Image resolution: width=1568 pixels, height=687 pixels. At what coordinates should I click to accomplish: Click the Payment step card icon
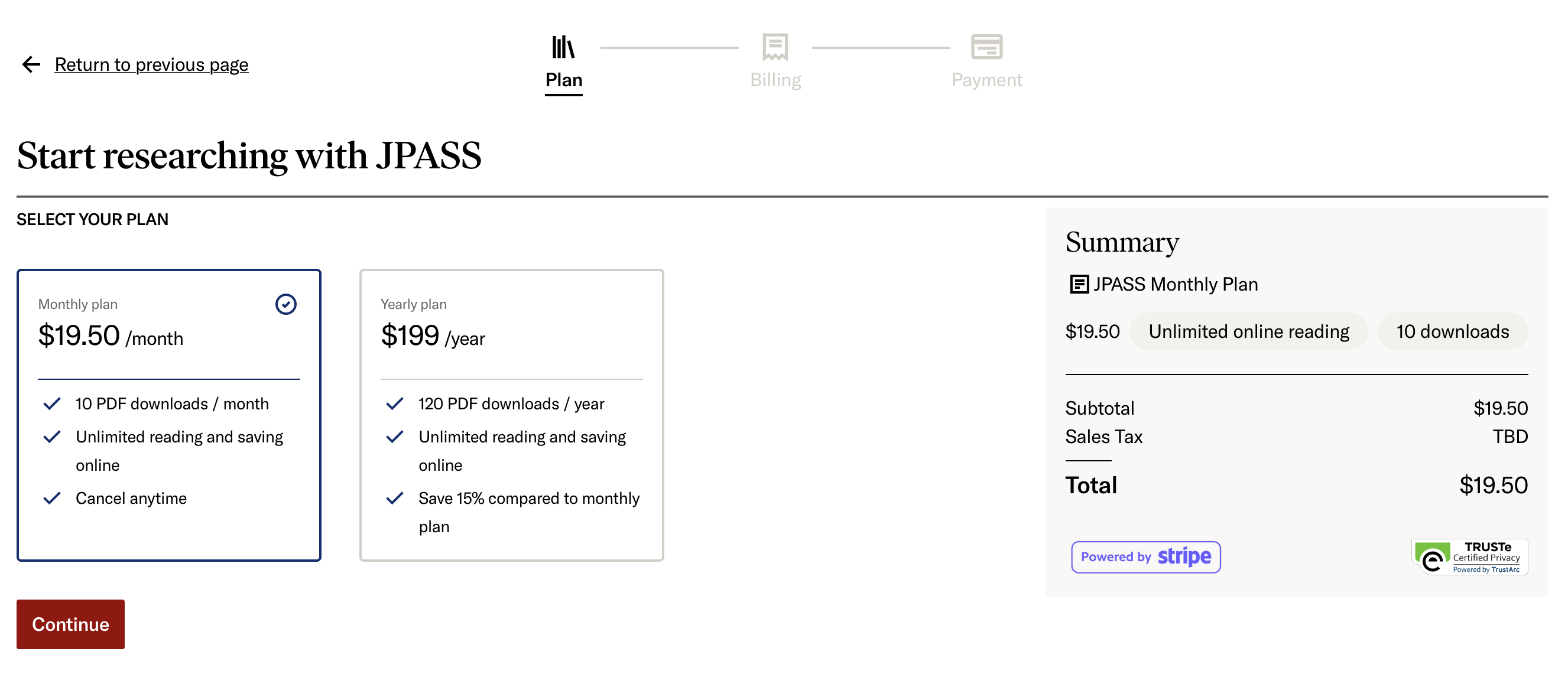coord(986,45)
